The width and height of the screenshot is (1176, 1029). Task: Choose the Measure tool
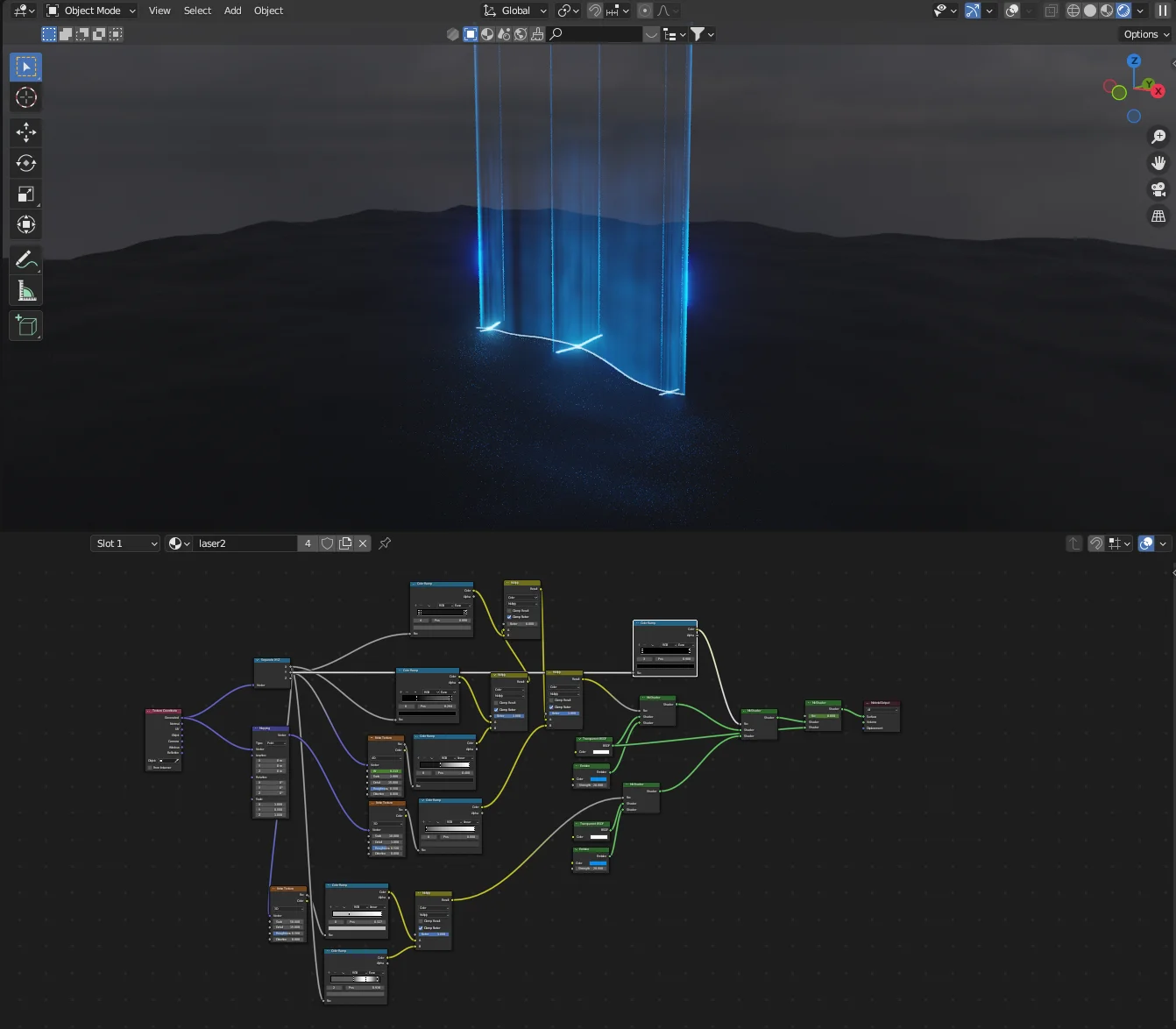pyautogui.click(x=25, y=290)
